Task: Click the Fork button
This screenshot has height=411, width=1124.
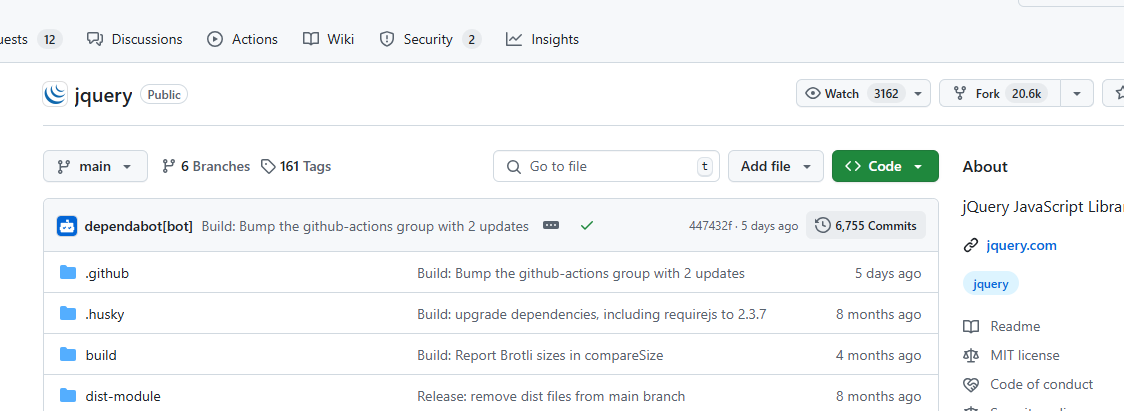Action: (x=999, y=93)
